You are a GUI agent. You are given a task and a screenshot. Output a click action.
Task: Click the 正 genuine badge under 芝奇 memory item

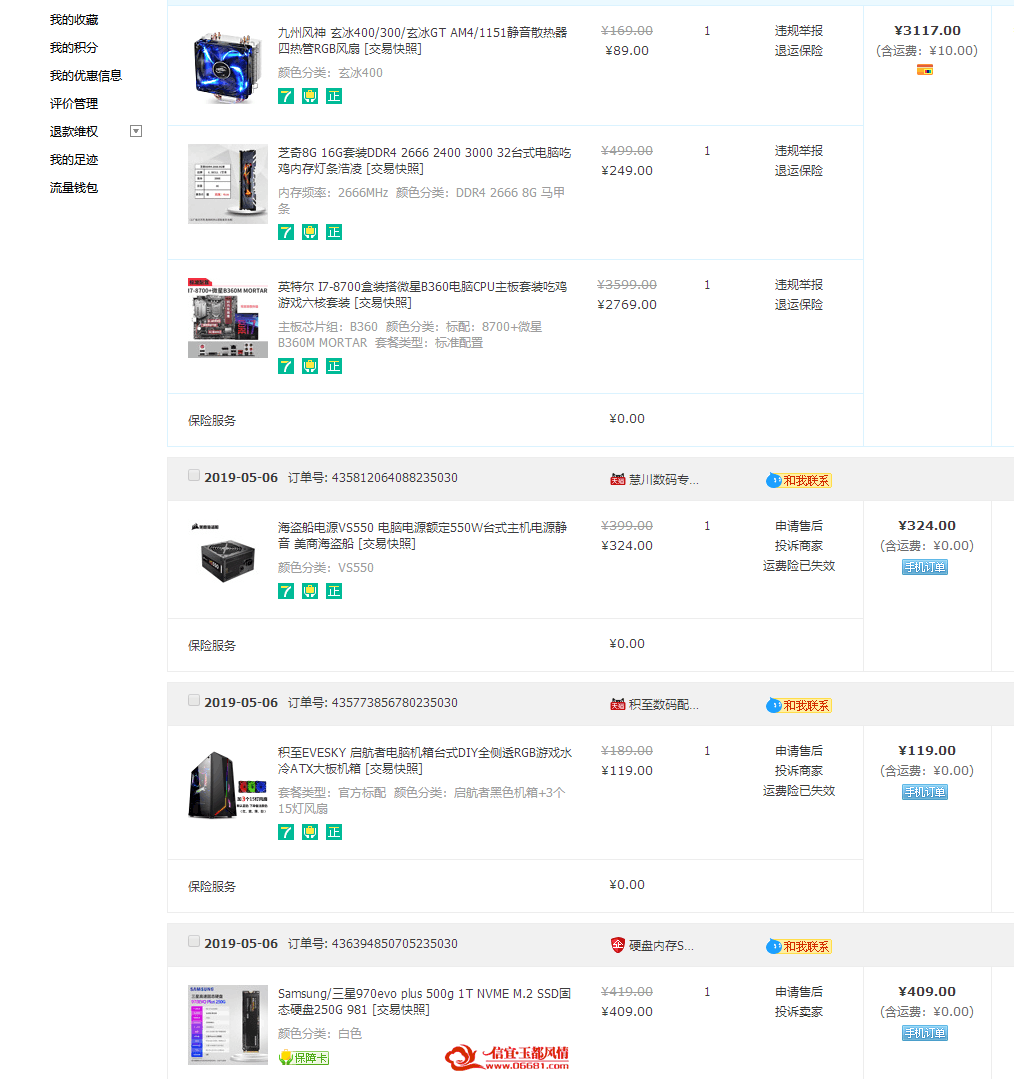pyautogui.click(x=334, y=233)
